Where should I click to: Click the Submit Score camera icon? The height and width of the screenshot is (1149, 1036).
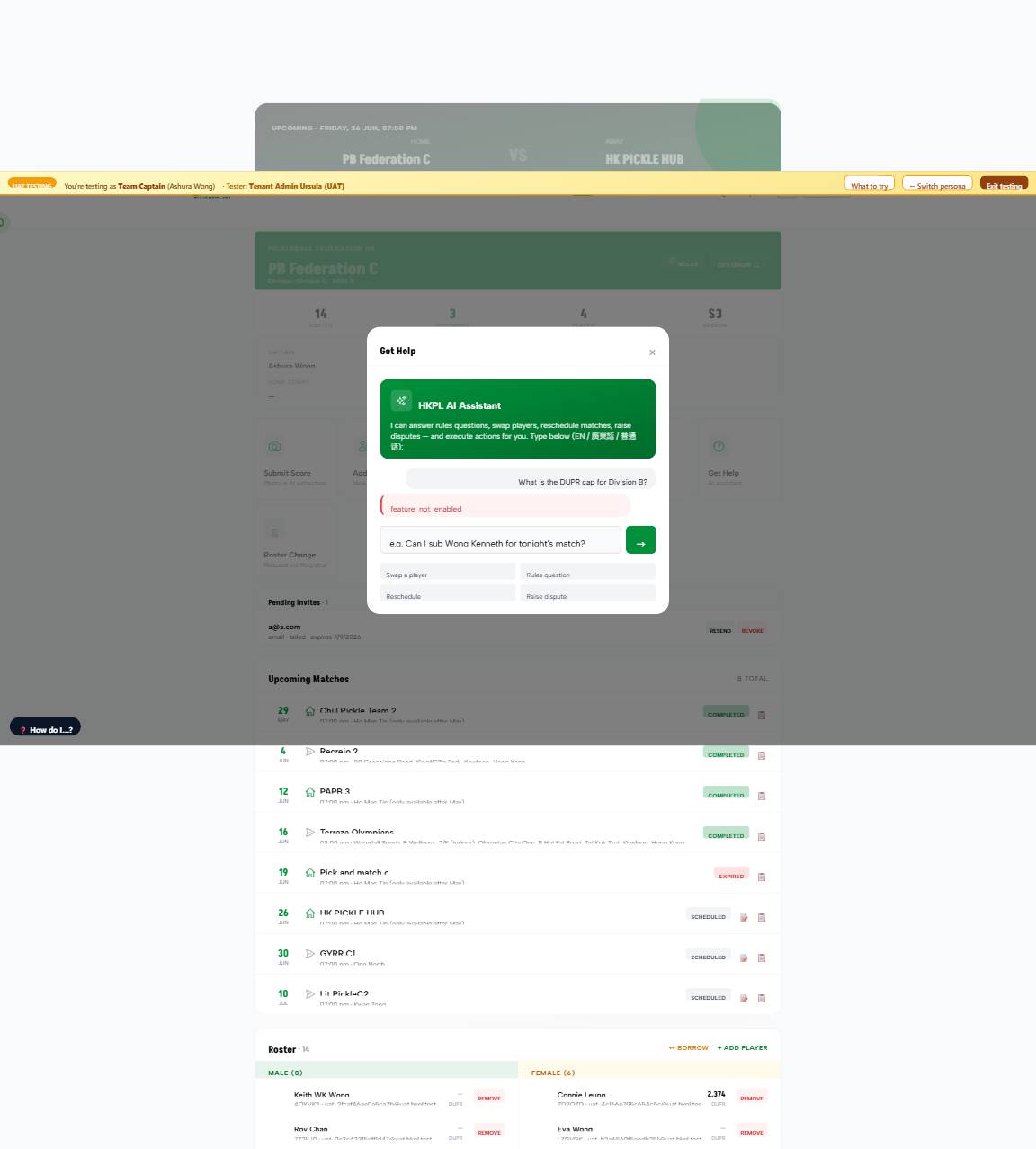coord(274,446)
